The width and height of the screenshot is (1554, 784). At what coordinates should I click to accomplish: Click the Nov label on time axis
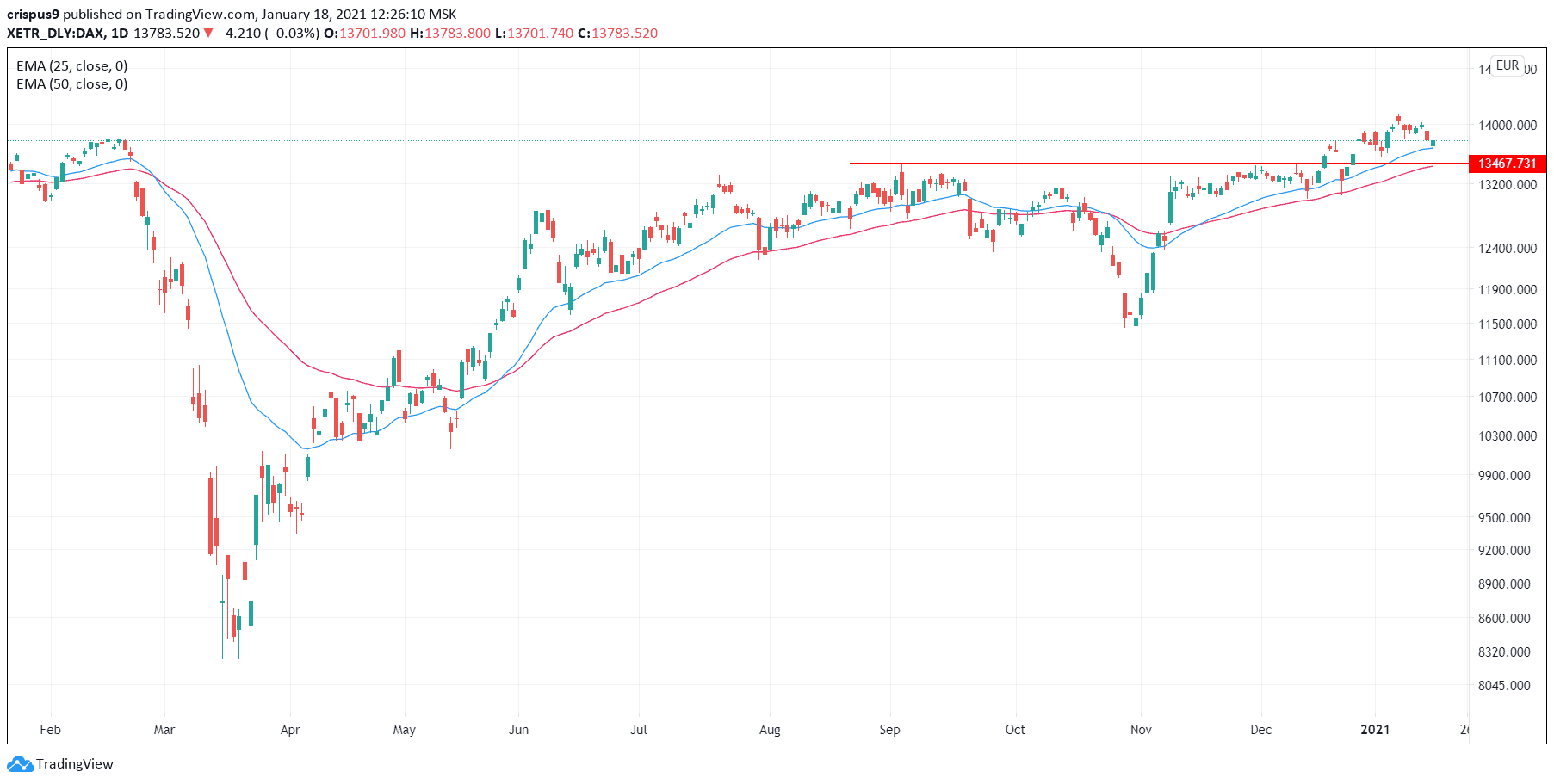pos(1141,729)
